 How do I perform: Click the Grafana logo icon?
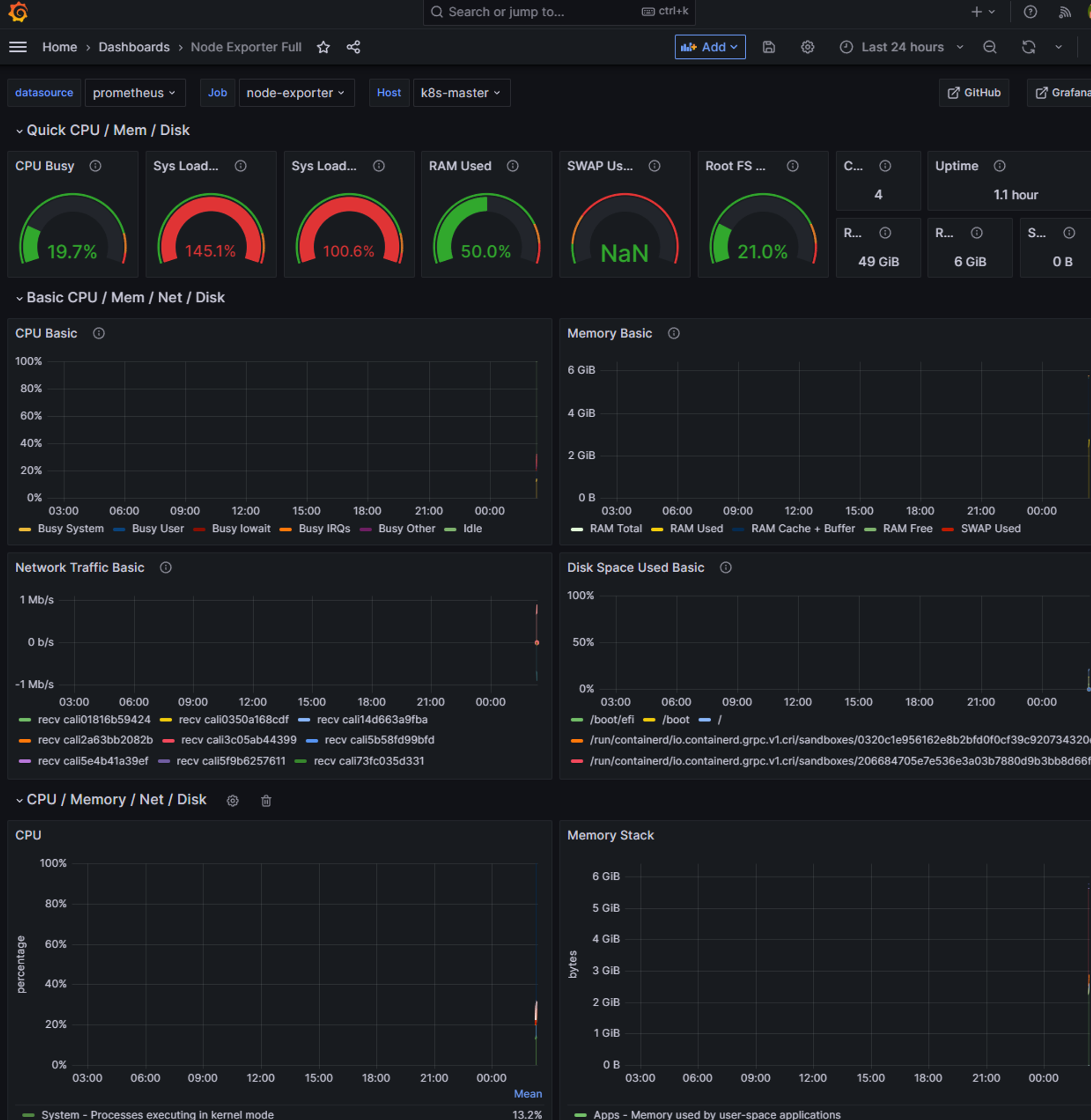[x=19, y=11]
